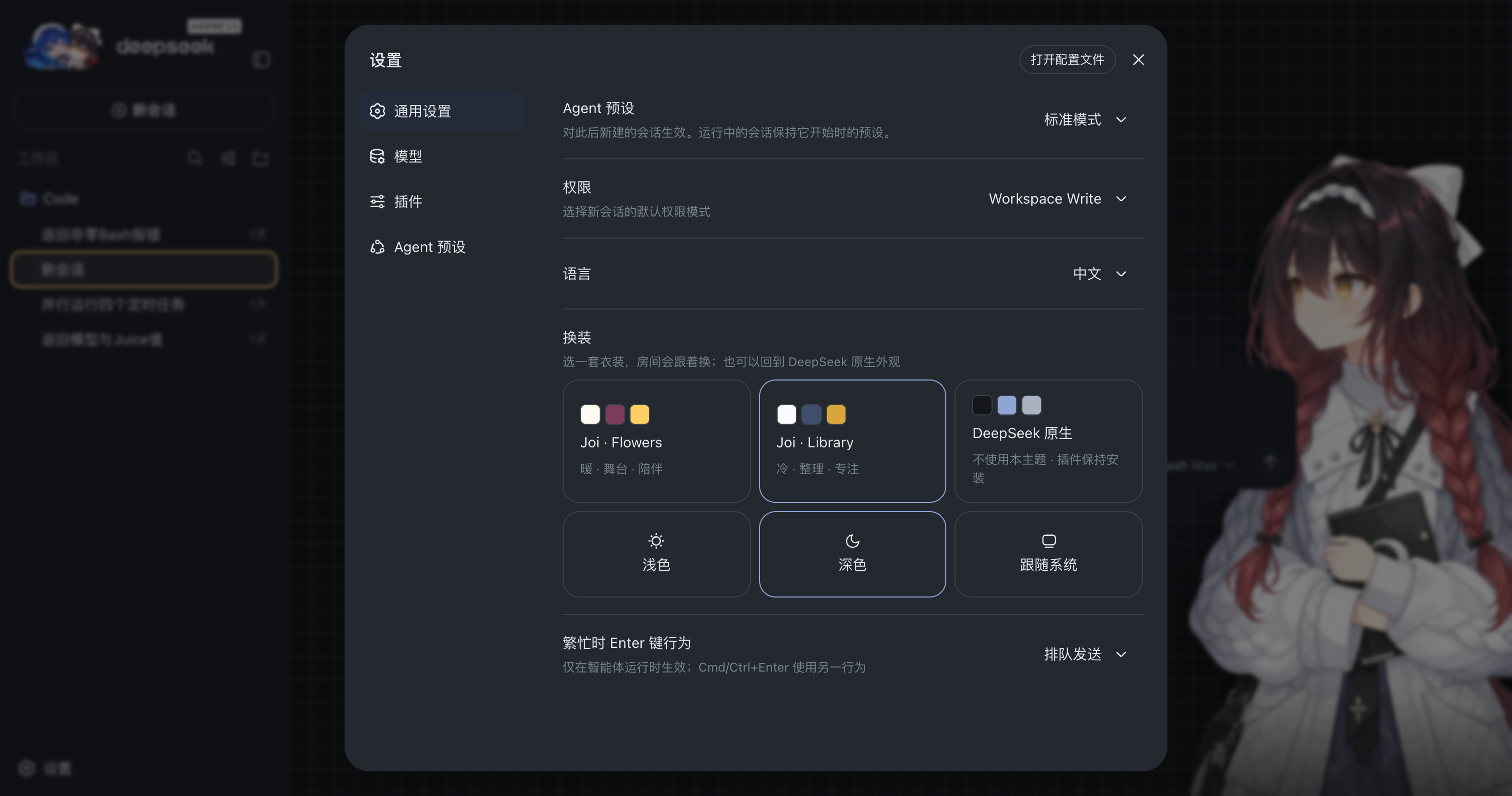Select the highlighted 新会话 conversation row
The height and width of the screenshot is (796, 1512).
[x=144, y=269]
